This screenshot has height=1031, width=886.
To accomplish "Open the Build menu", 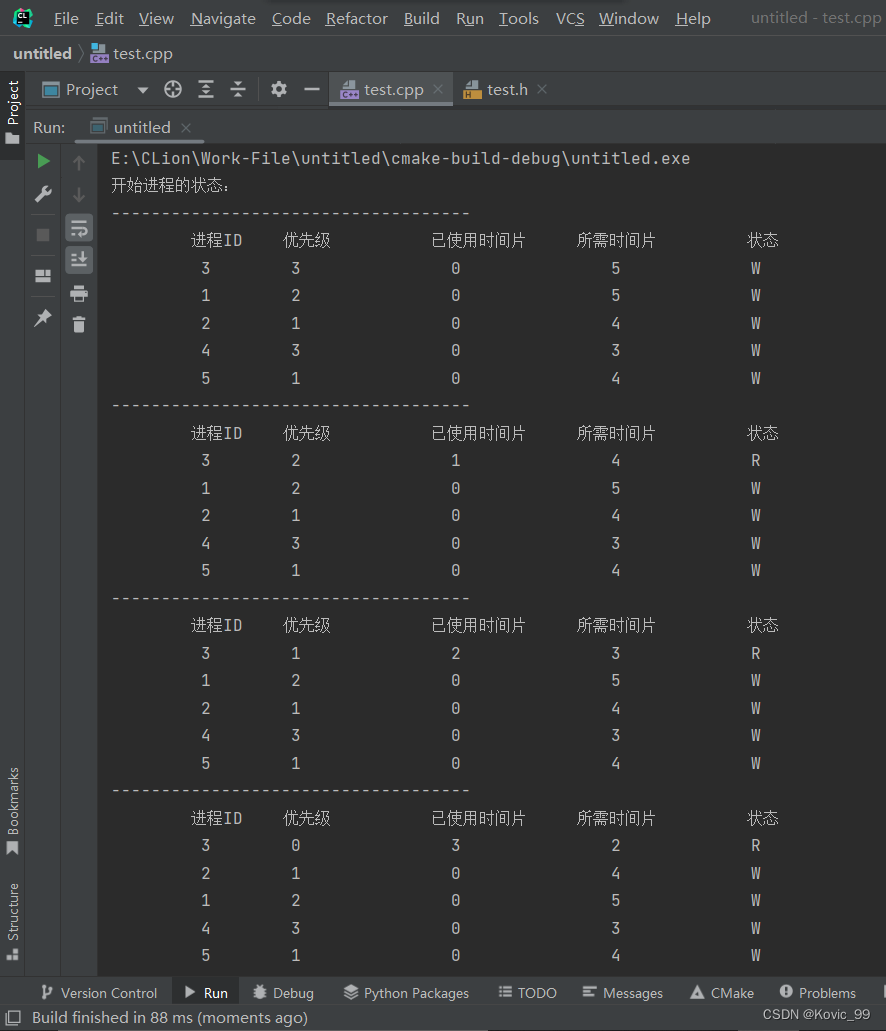I will coord(422,18).
